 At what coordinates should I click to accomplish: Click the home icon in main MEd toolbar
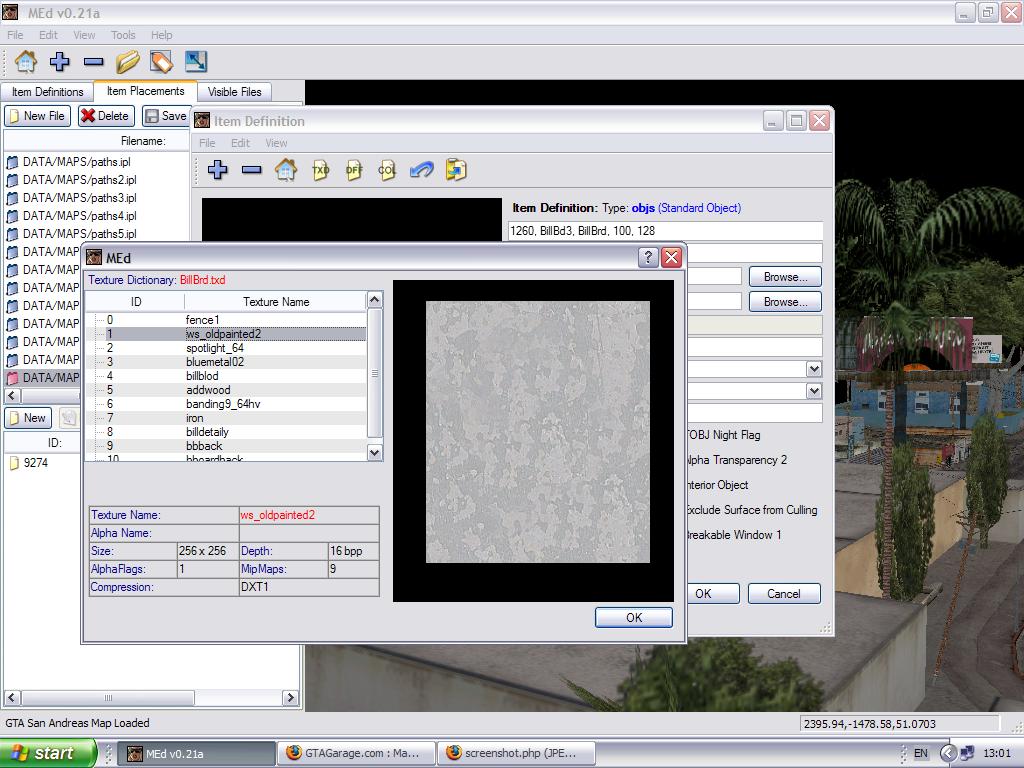(x=26, y=62)
